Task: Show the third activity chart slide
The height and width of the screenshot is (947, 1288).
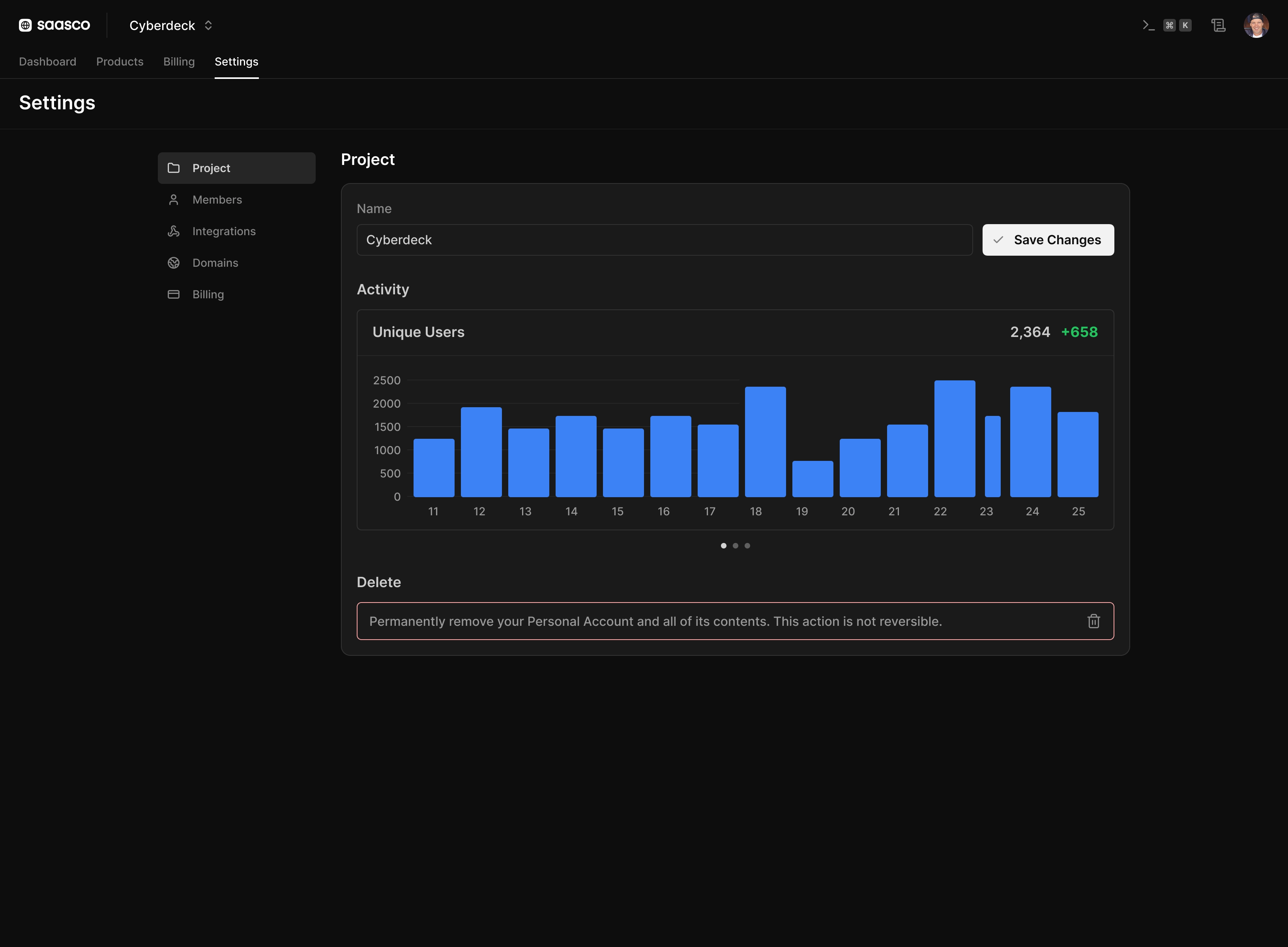Action: click(x=747, y=546)
